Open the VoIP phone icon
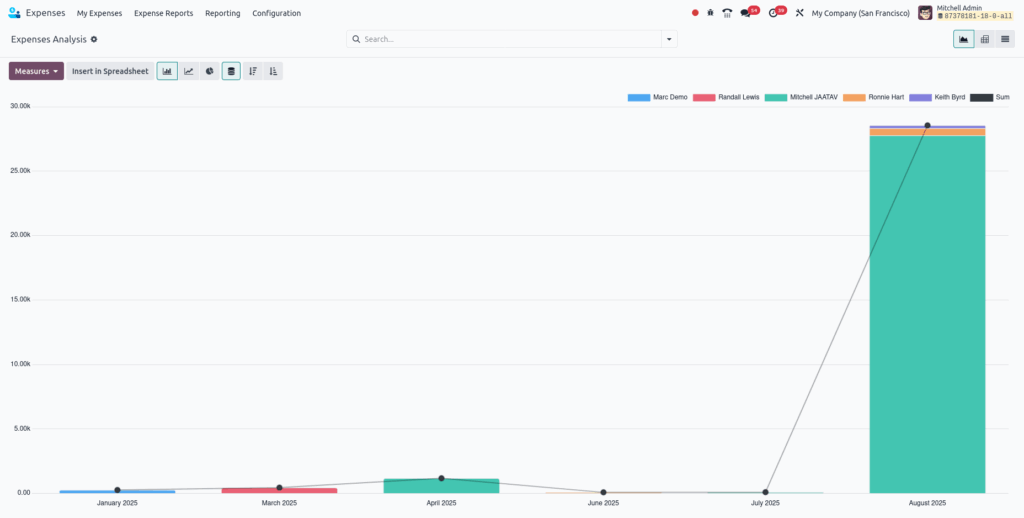The height and width of the screenshot is (518, 1024). (x=727, y=13)
